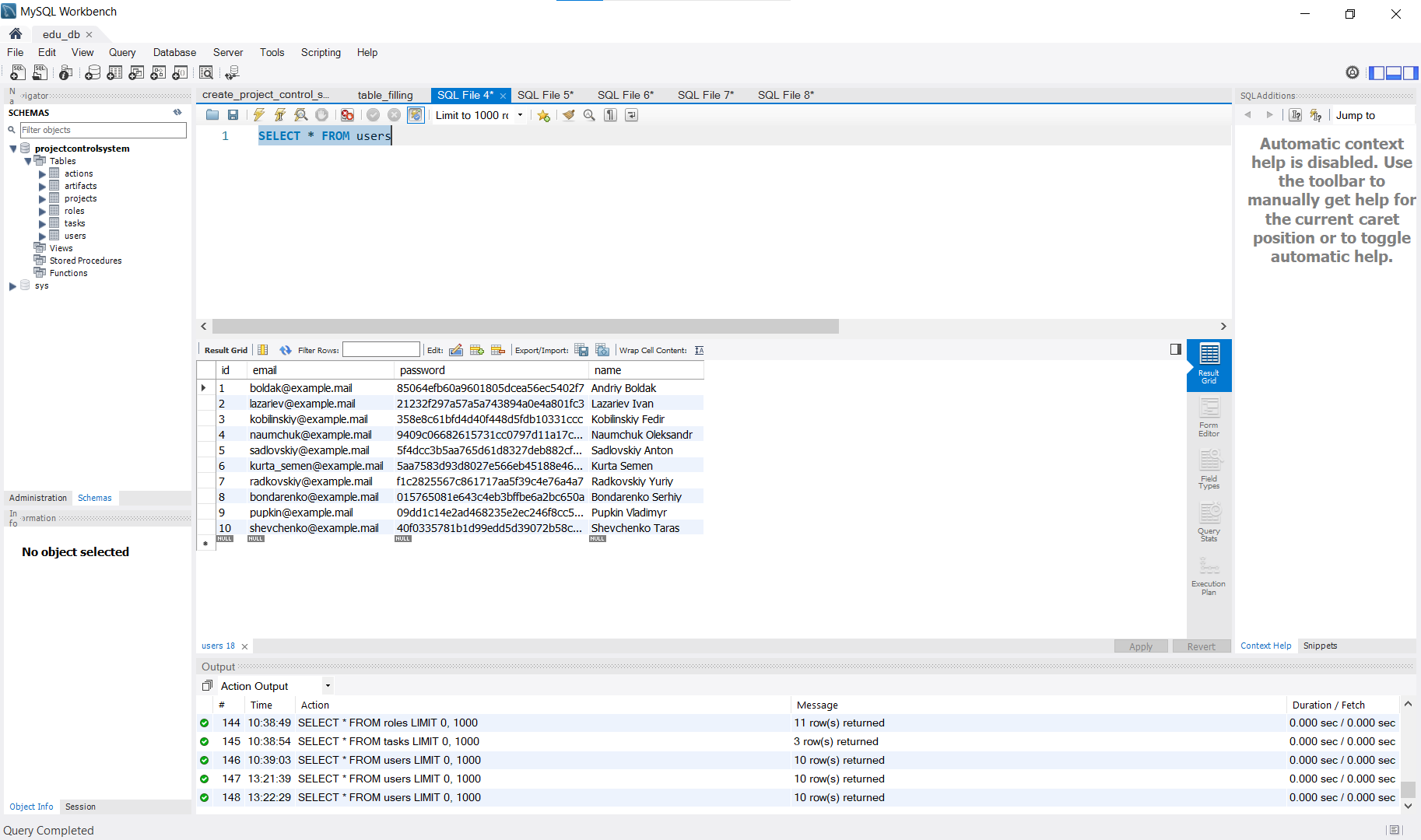
Task: Select the Export Recordset to file icon
Action: [x=581, y=350]
